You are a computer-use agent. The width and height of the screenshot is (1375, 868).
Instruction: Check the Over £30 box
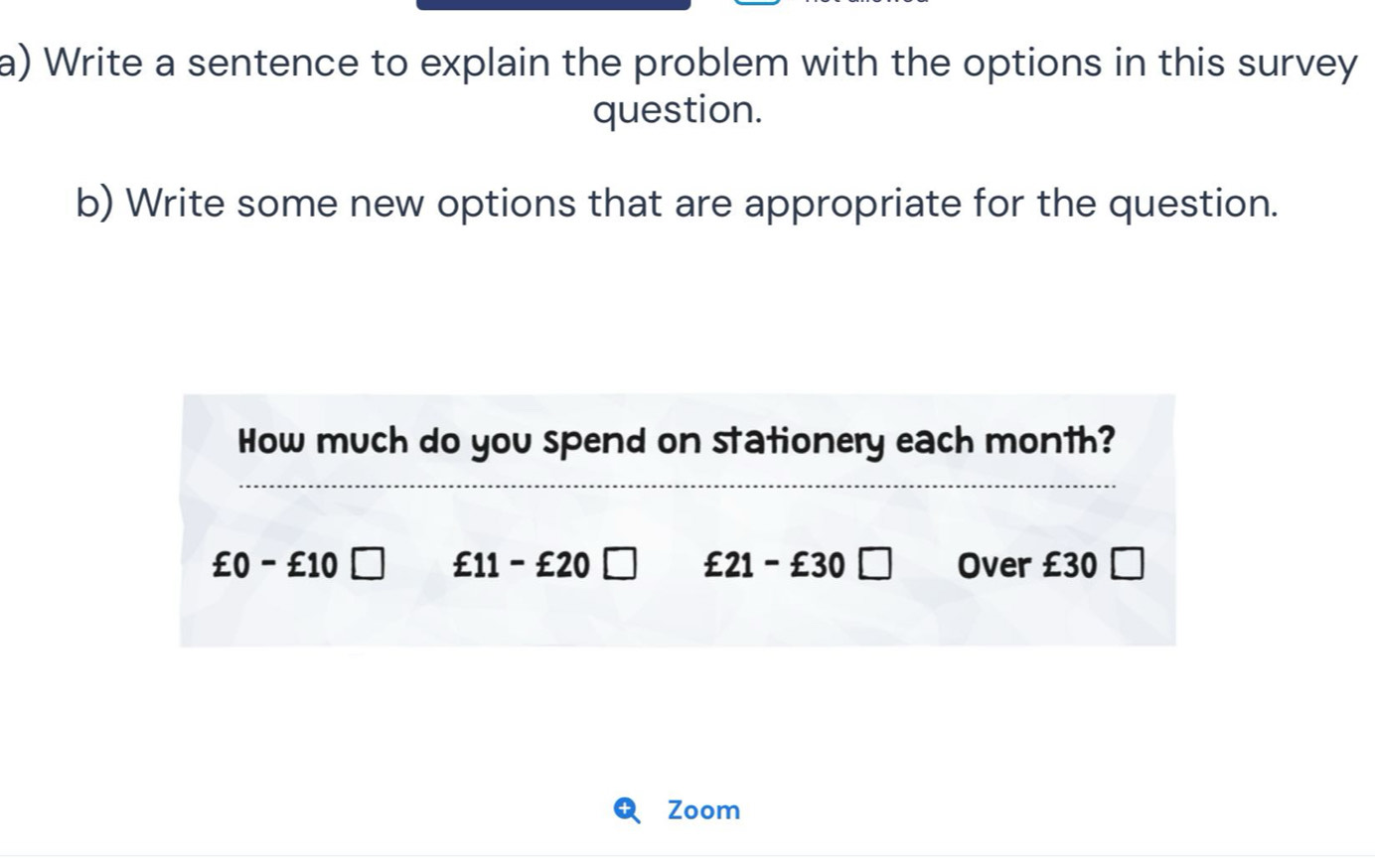pyautogui.click(x=1130, y=563)
